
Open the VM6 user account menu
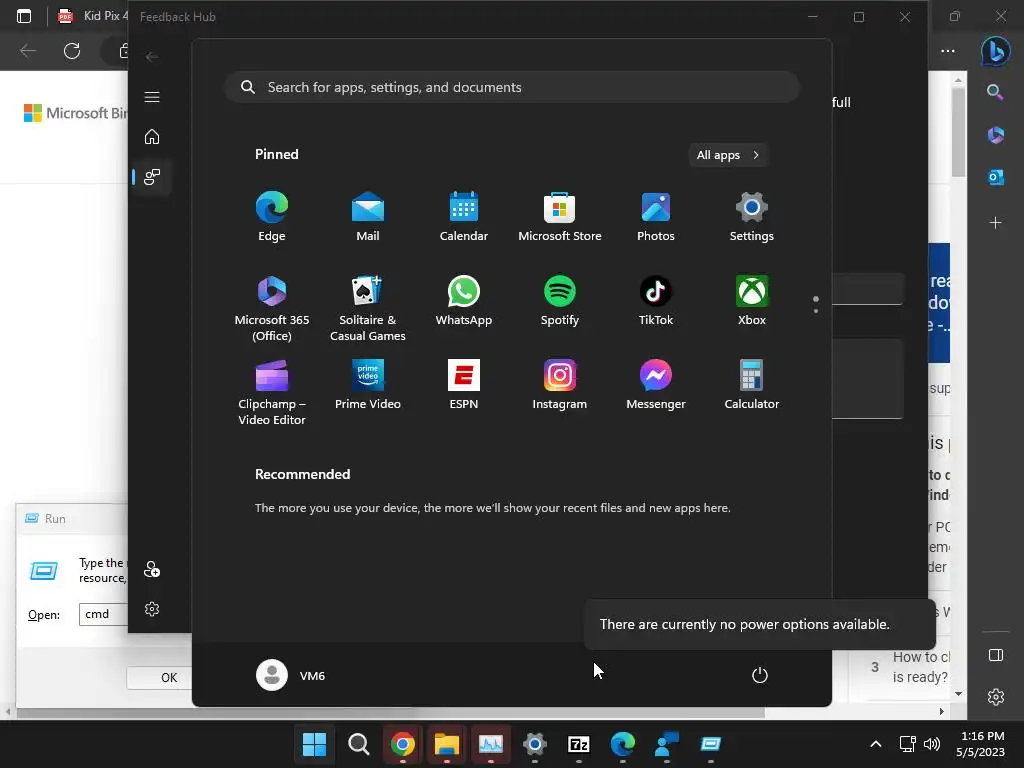click(291, 675)
